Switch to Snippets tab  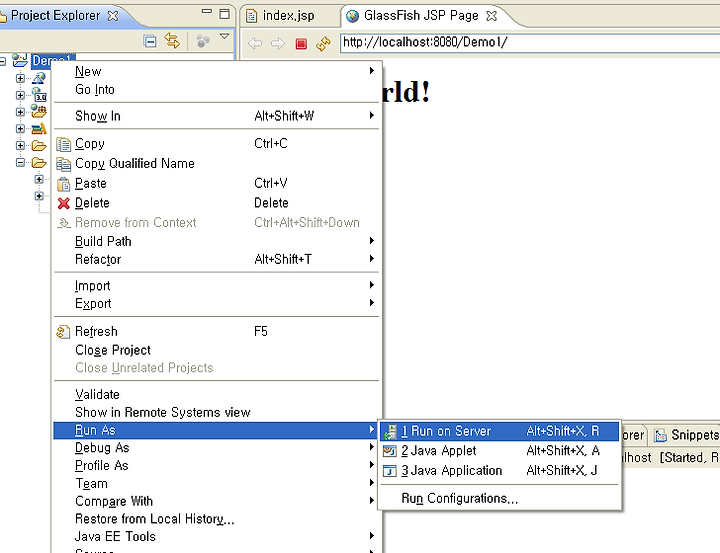click(686, 435)
